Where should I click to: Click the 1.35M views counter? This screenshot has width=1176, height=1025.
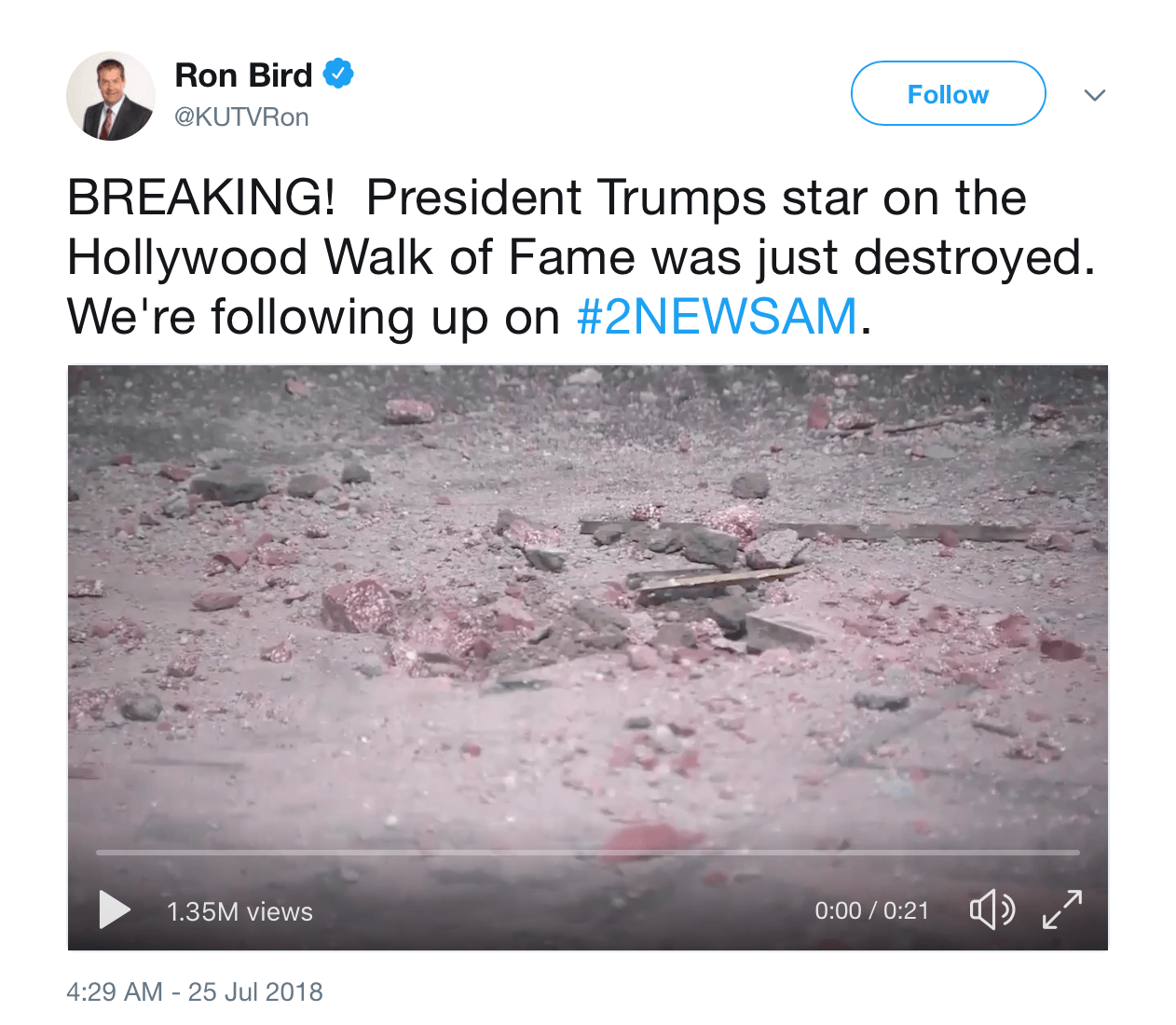pyautogui.click(x=239, y=911)
